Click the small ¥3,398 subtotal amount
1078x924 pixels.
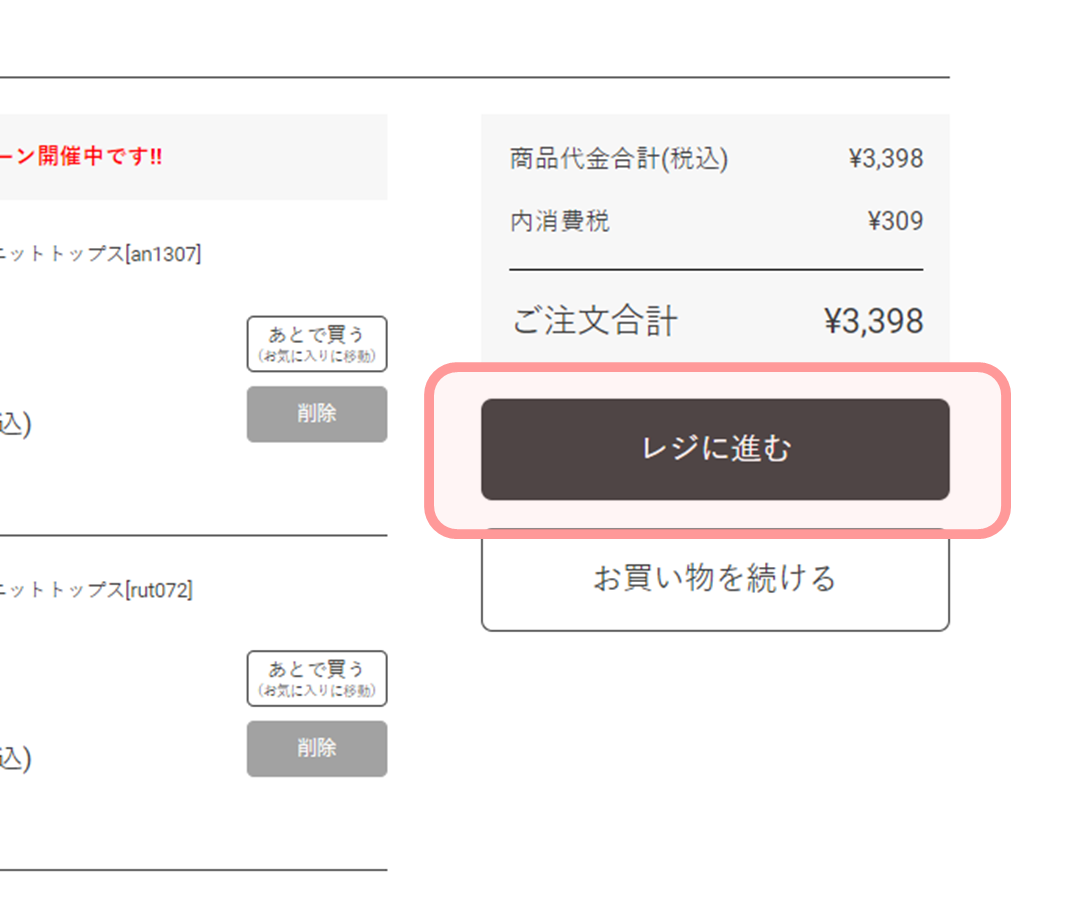click(886, 159)
